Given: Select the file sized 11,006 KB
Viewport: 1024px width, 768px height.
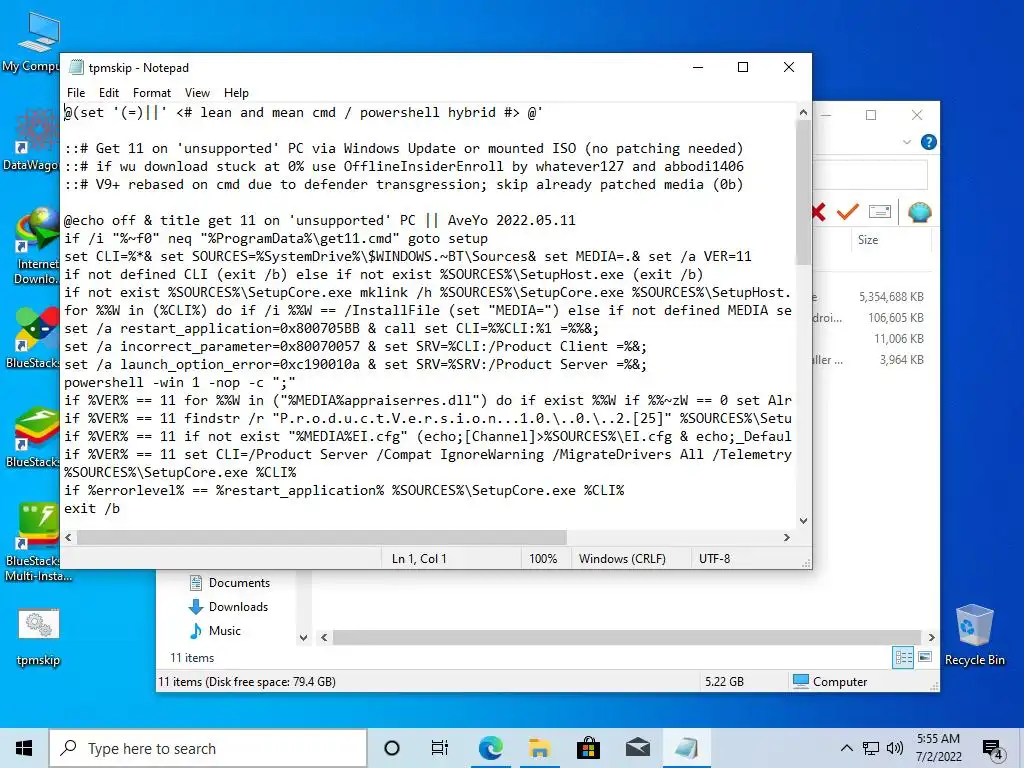Looking at the screenshot, I should click(899, 338).
